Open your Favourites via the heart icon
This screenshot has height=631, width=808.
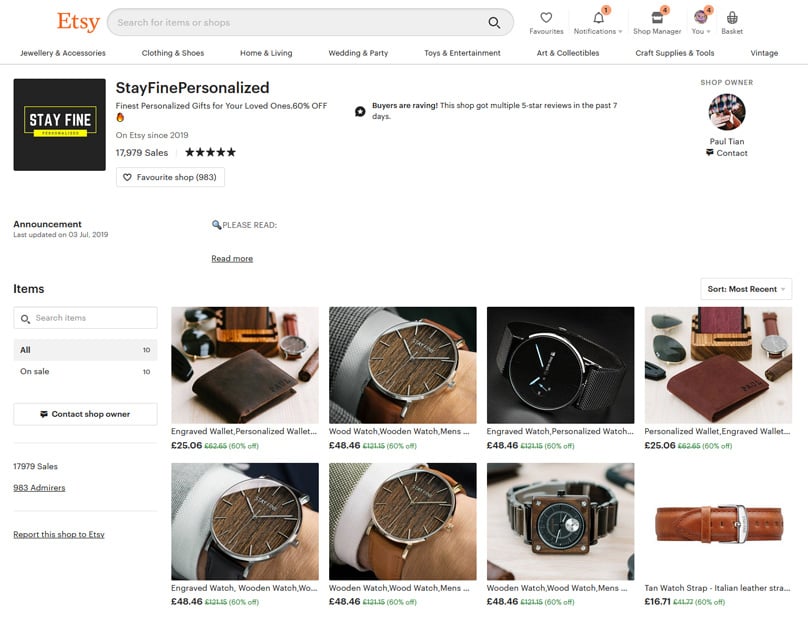pyautogui.click(x=546, y=18)
